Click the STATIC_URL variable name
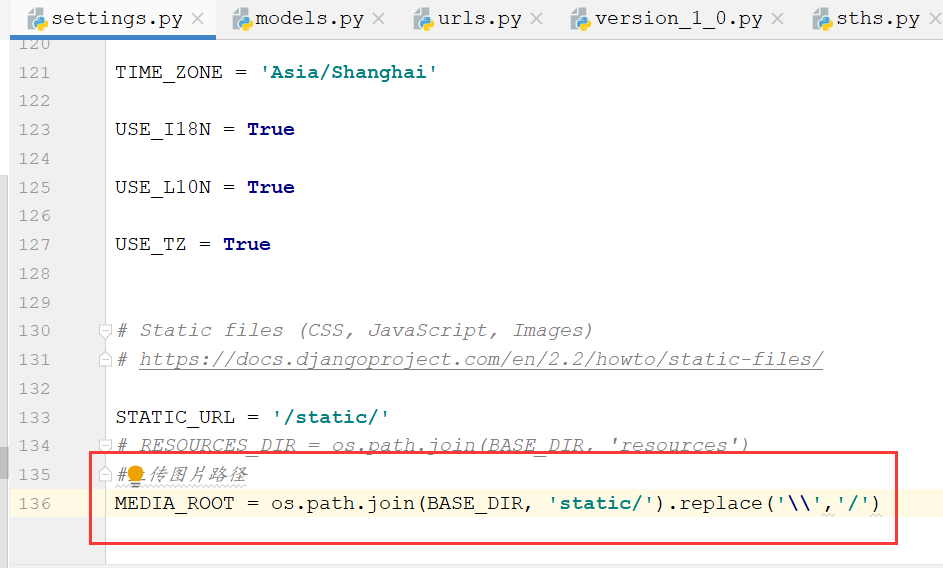This screenshot has width=943, height=568. pyautogui.click(x=175, y=418)
